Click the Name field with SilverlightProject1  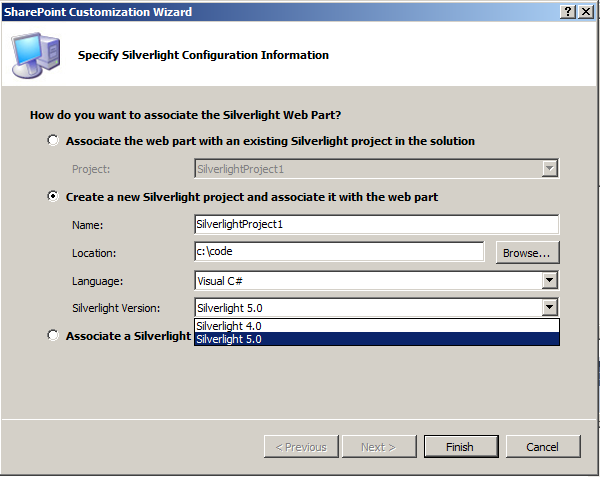click(x=377, y=224)
